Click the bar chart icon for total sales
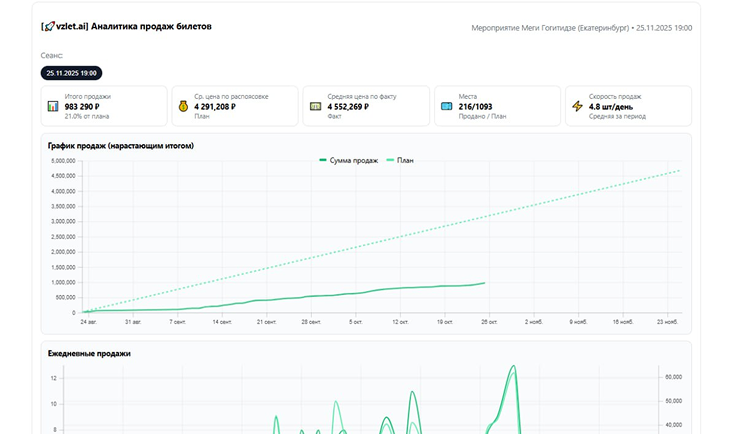This screenshot has width=739, height=434. [52, 105]
